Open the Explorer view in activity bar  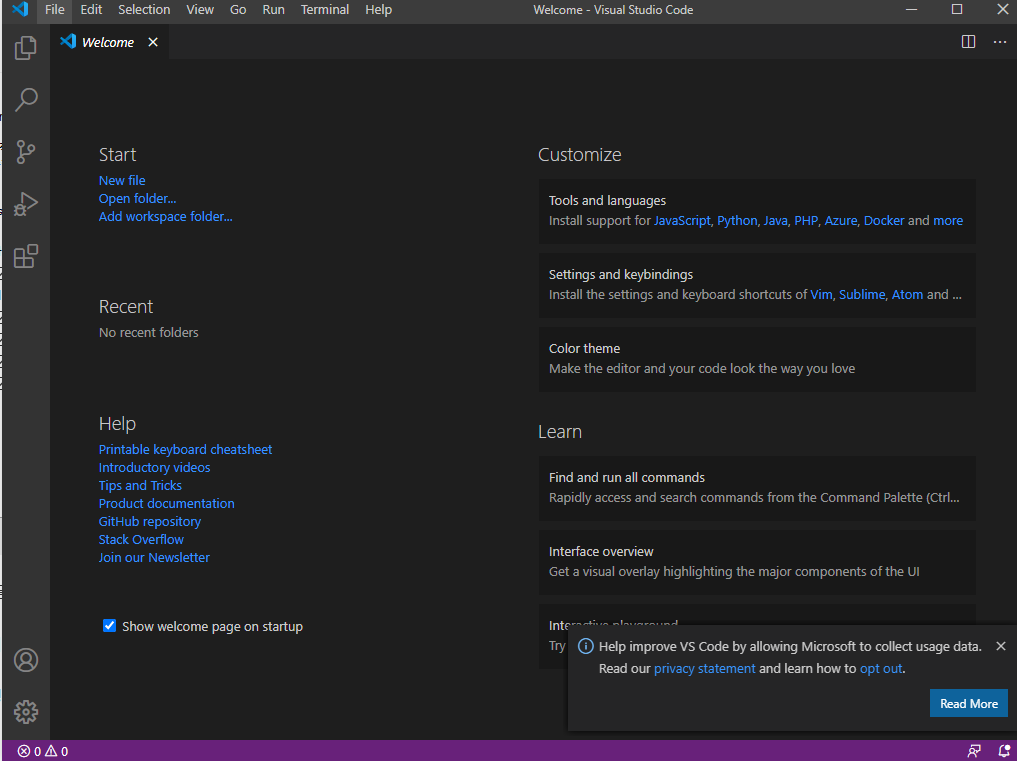pos(26,47)
